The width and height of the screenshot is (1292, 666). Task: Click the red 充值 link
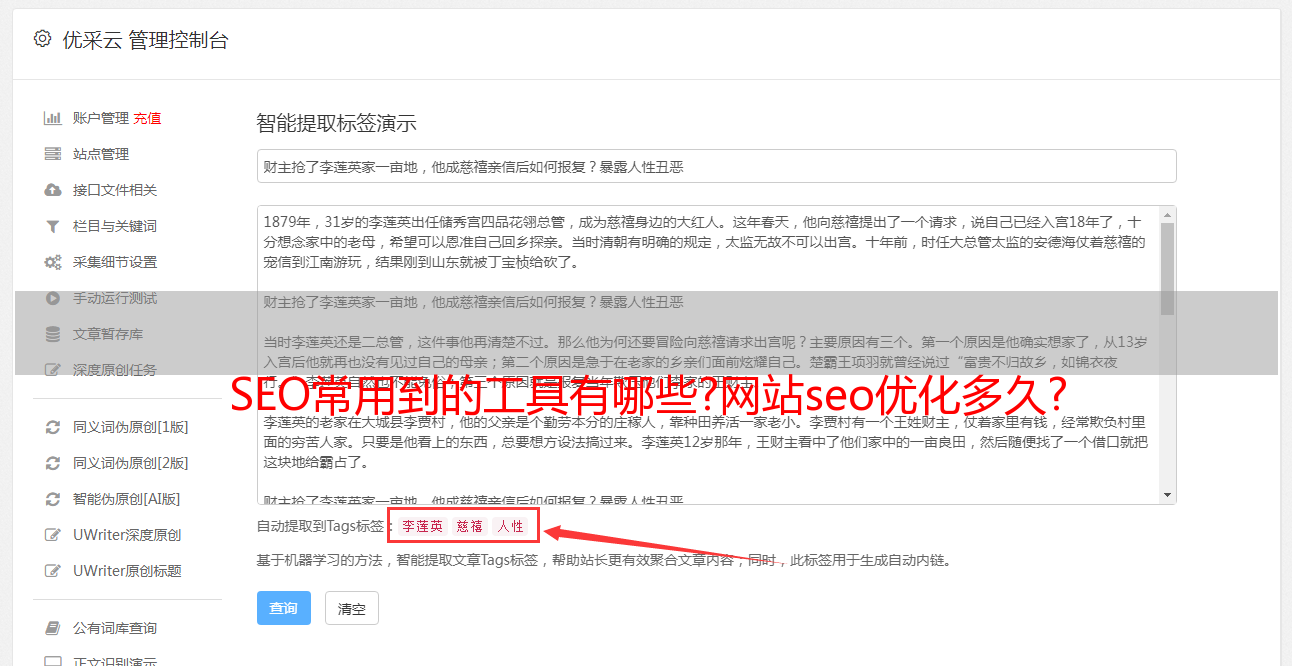[147, 118]
